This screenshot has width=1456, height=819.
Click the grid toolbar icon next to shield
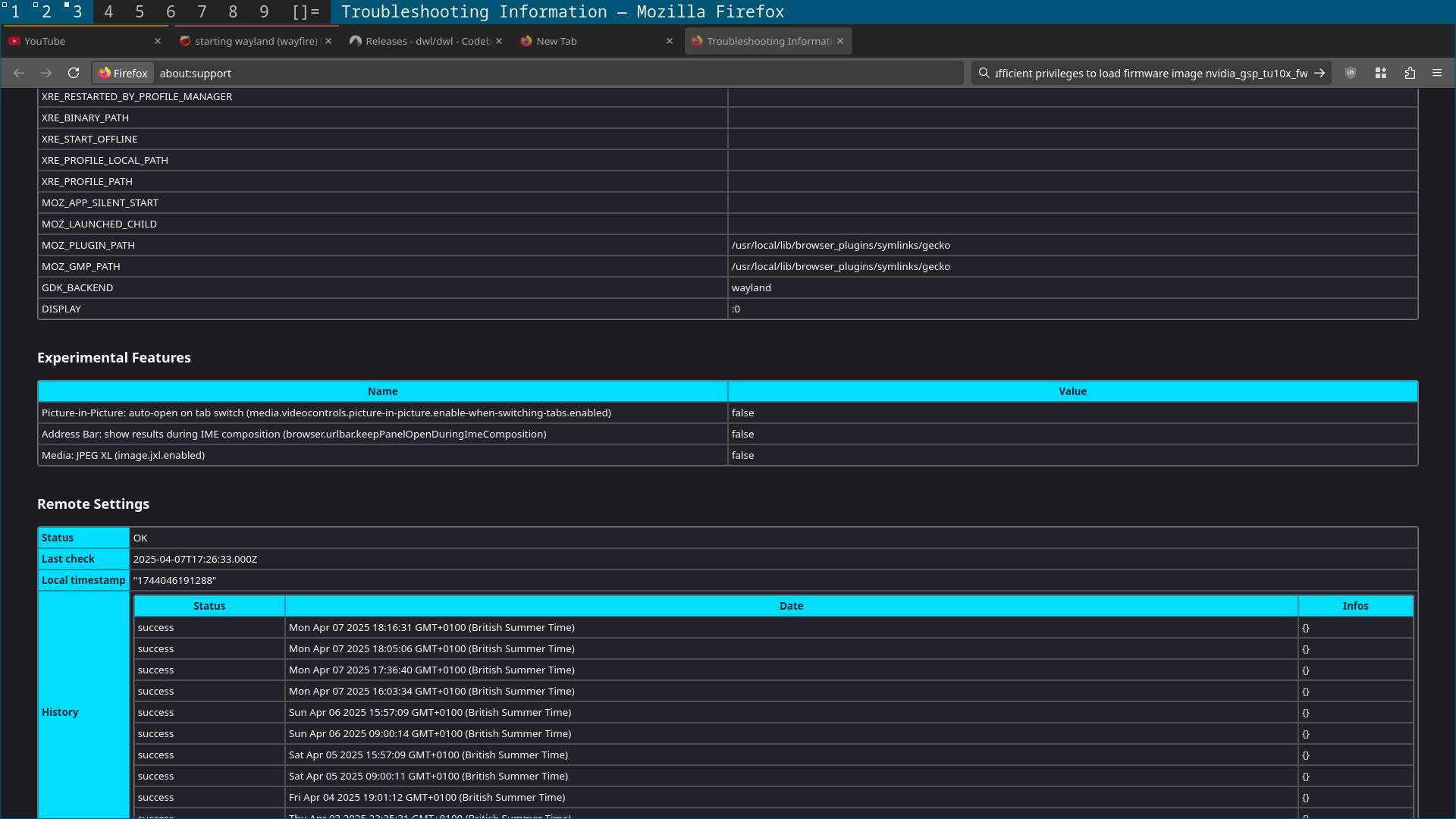click(x=1381, y=73)
